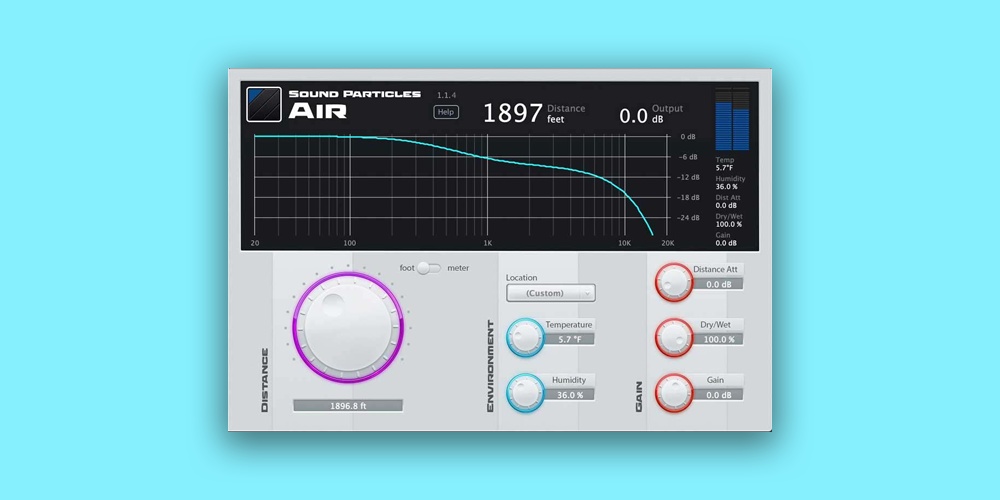
Task: Click the 36.0 % humidity value field
Action: [569, 395]
